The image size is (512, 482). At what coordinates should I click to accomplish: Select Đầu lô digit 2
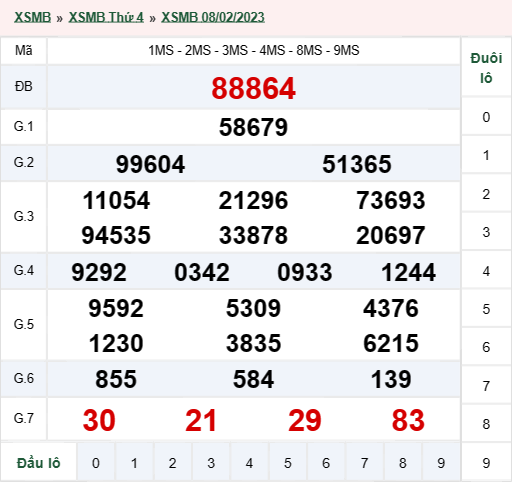(x=172, y=463)
